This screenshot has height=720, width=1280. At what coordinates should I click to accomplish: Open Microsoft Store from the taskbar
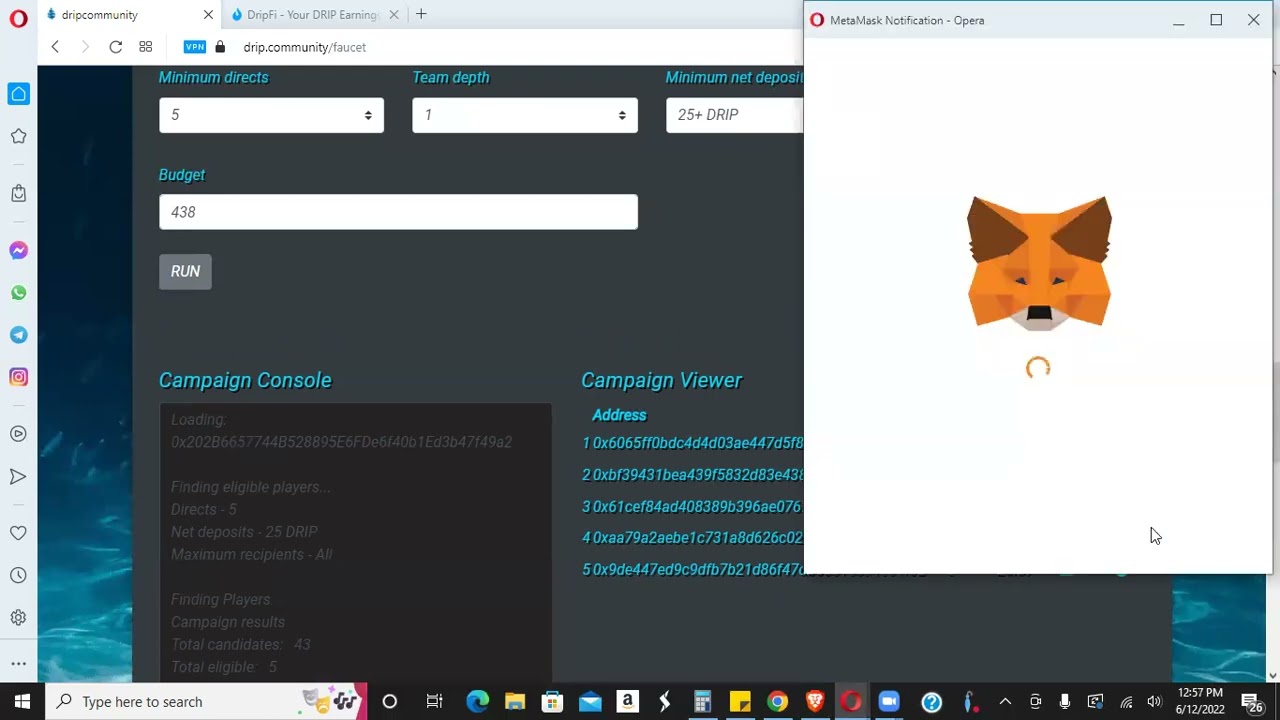coord(552,701)
